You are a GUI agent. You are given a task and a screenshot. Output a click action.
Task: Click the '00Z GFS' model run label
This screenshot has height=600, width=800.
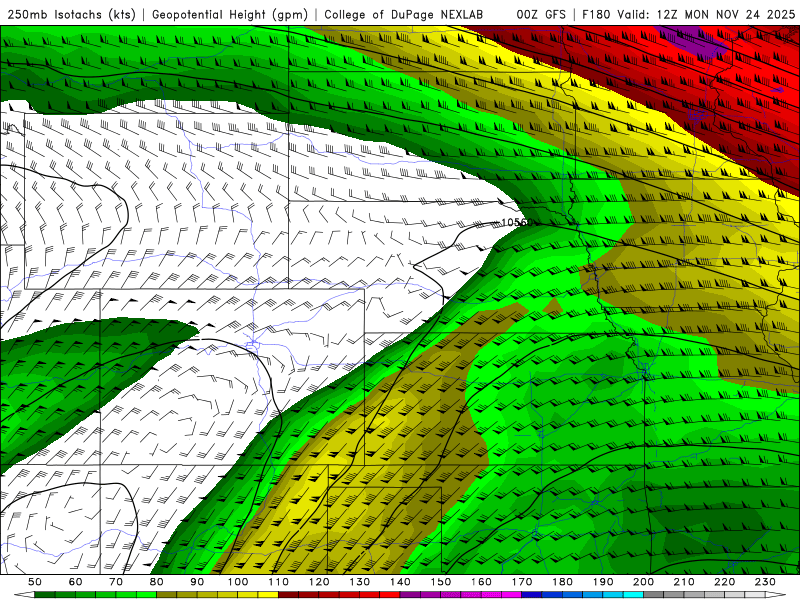541,14
